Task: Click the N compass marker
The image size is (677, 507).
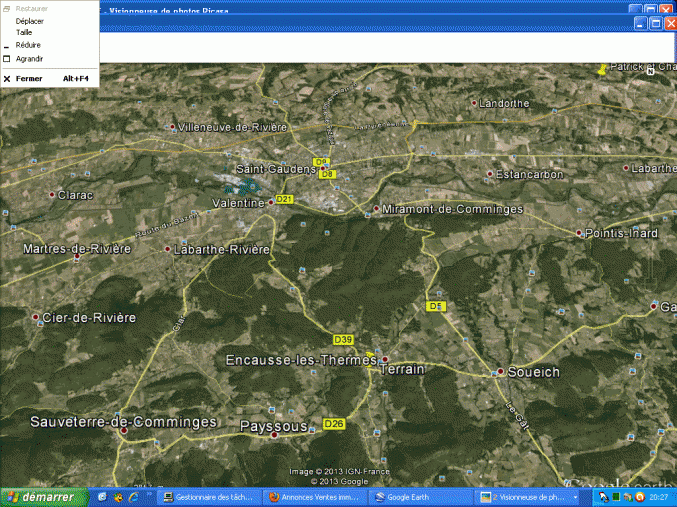Action: coord(650,71)
